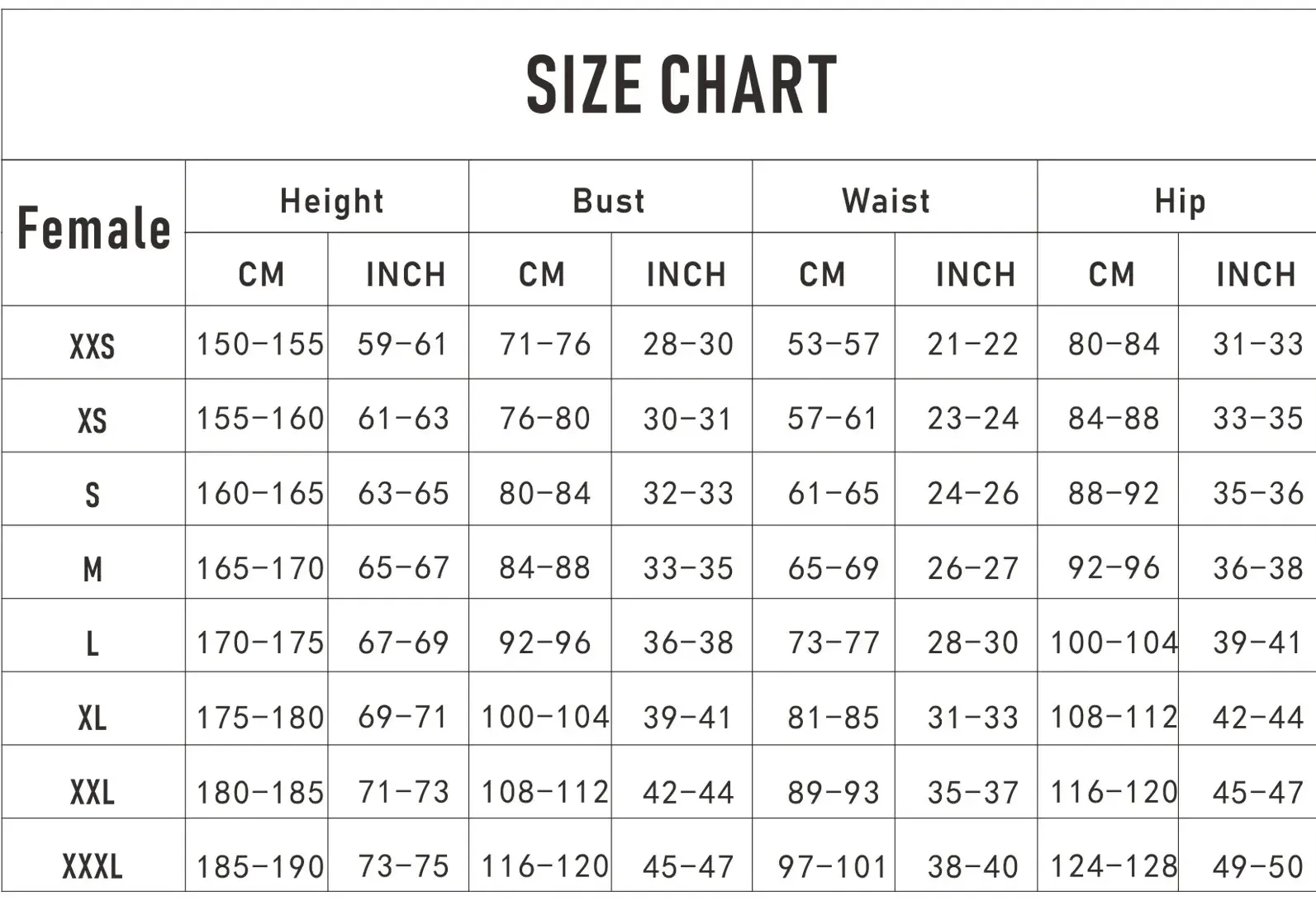Screen dimensions: 1316x920
Task: Click waist value 73-77 in L row
Action: [833, 643]
